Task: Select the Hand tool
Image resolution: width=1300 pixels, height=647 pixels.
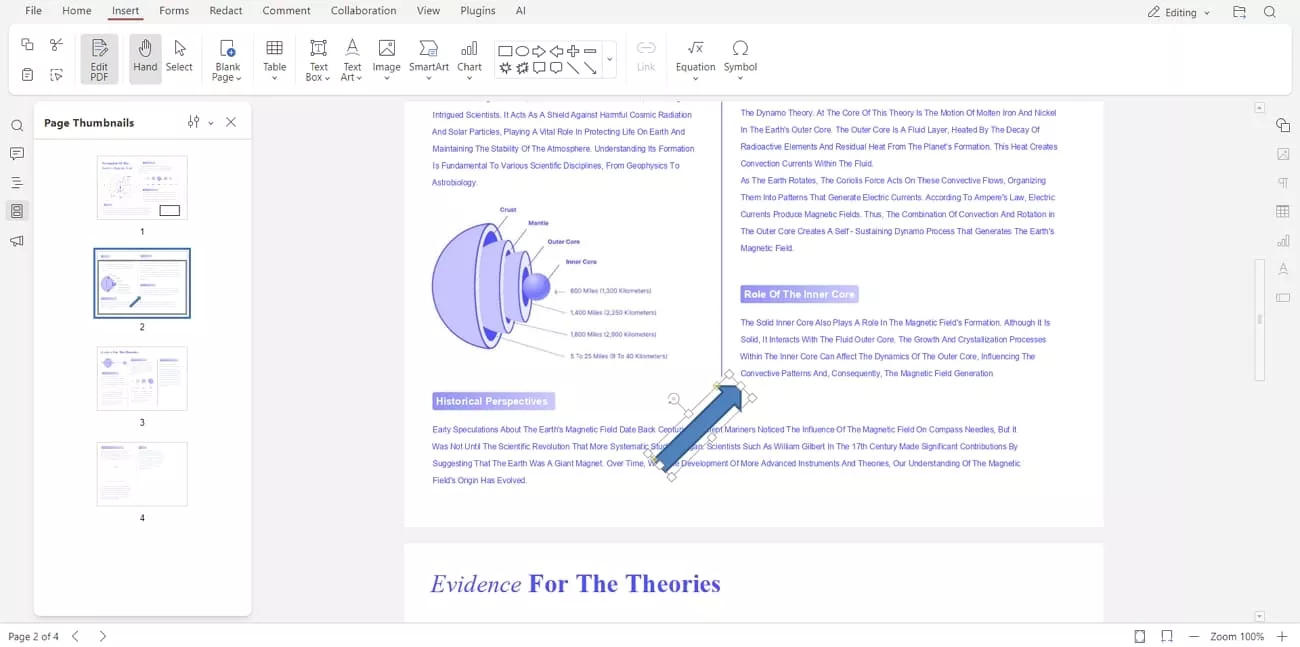Action: coord(144,58)
